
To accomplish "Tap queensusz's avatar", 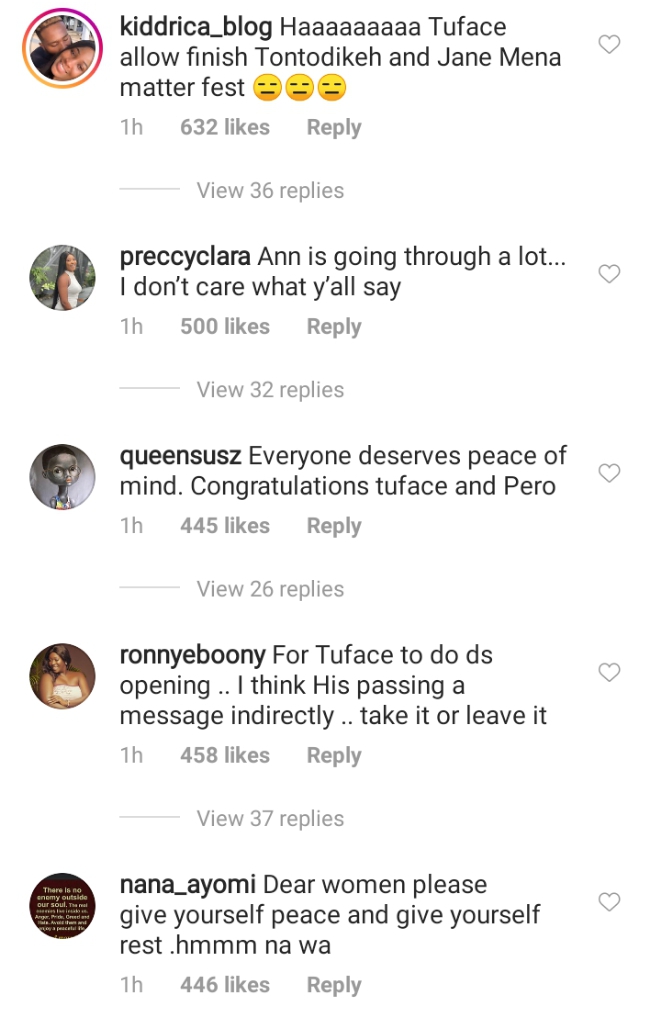I will [62, 477].
